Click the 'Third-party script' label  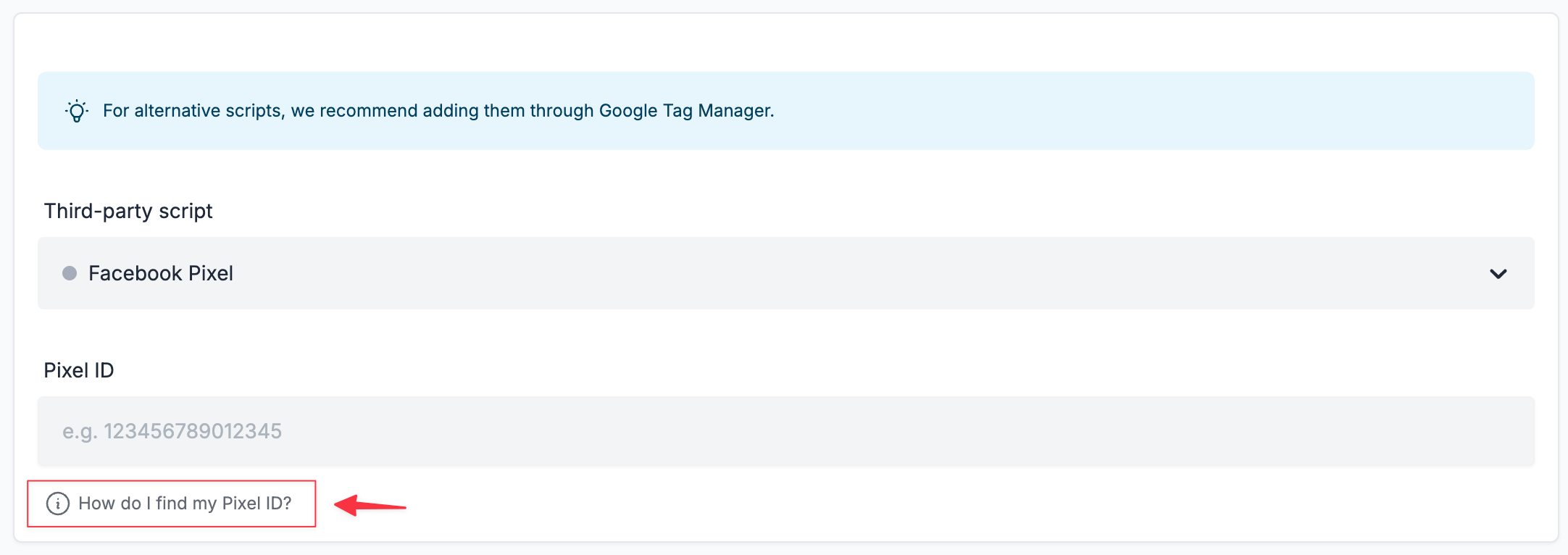128,211
